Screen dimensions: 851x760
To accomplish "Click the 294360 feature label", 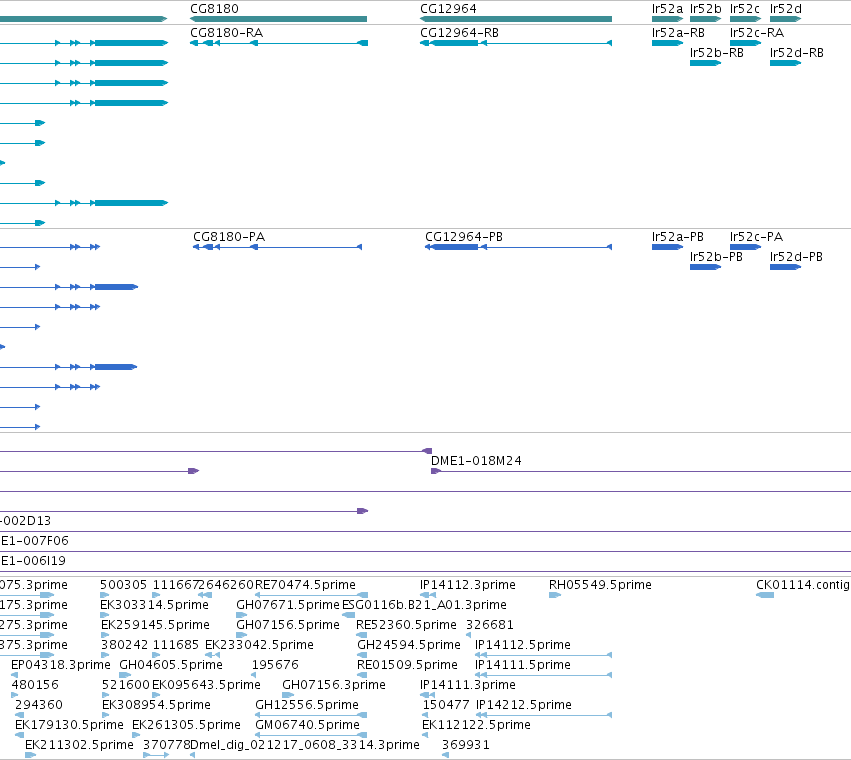I will (x=39, y=705).
